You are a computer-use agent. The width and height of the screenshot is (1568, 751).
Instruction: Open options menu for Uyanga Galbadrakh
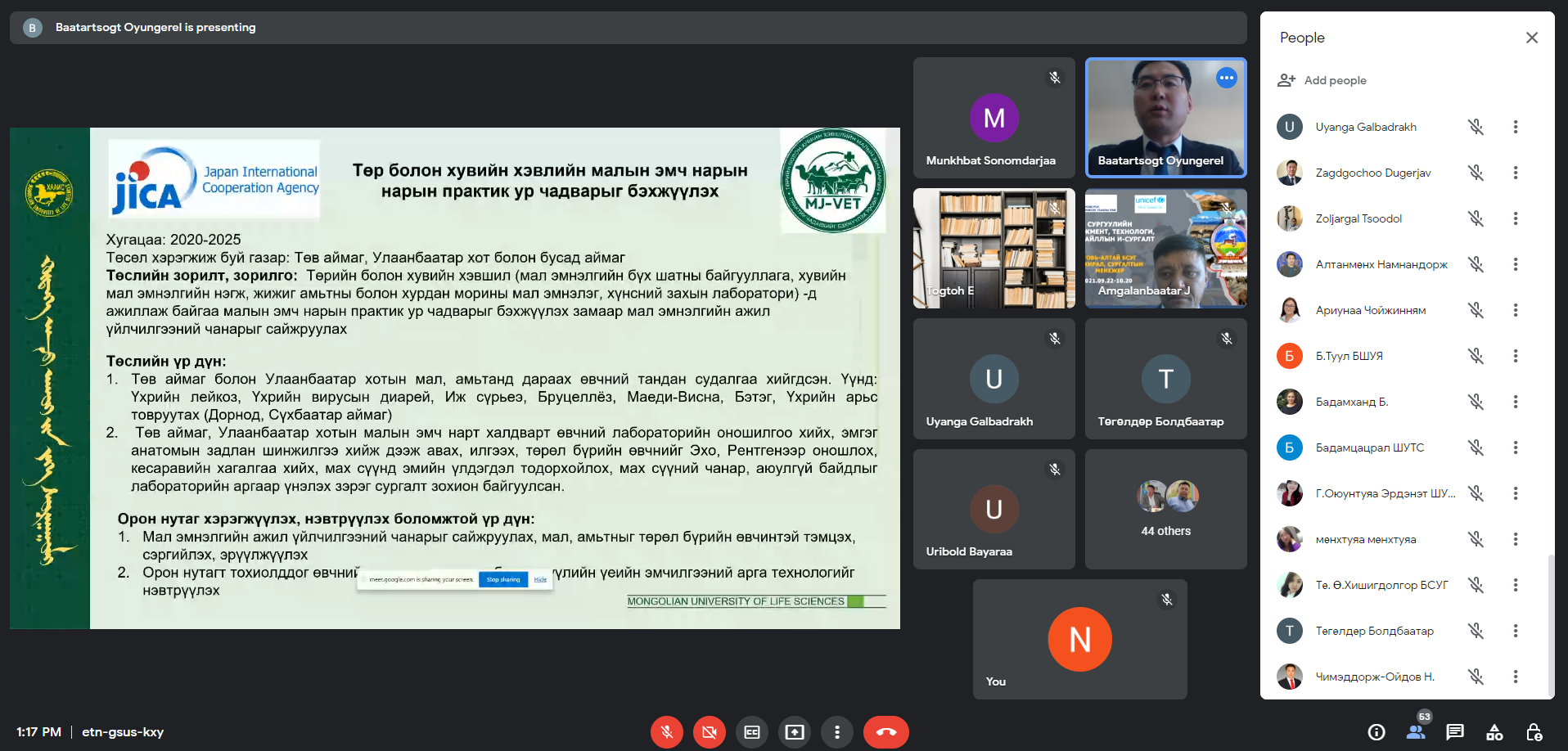click(x=1515, y=127)
